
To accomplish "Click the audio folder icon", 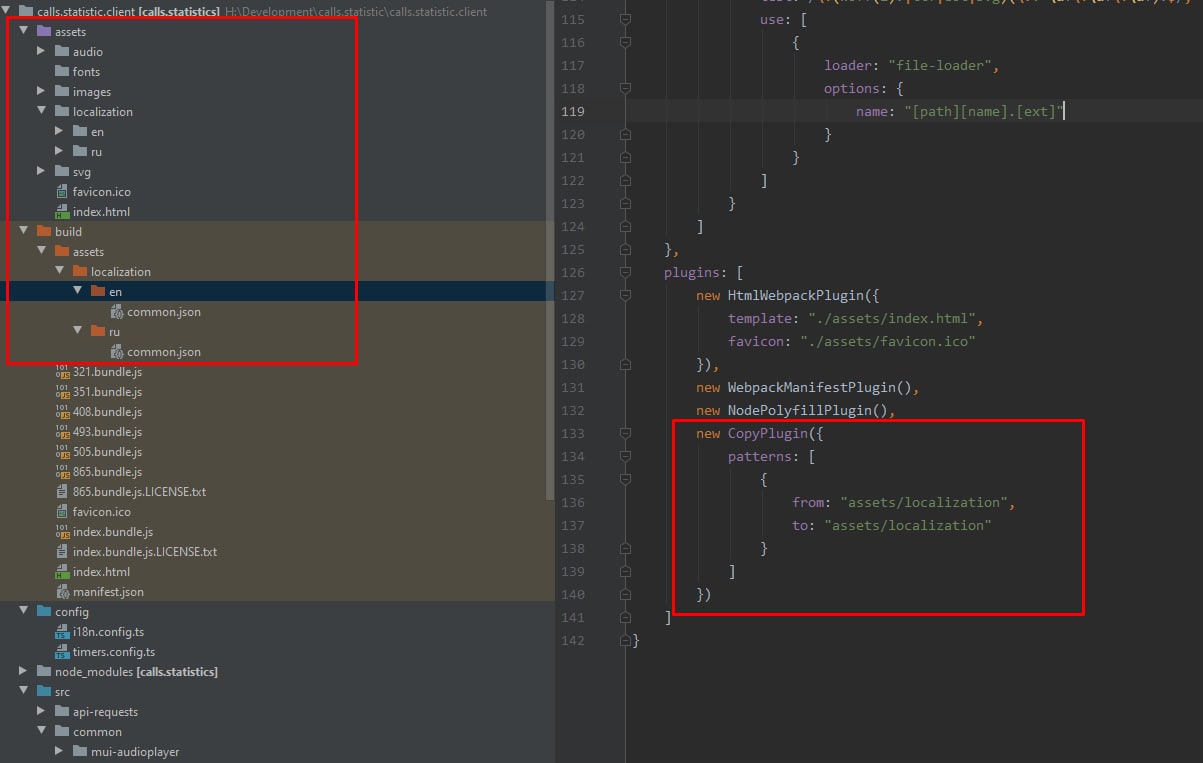I will [62, 51].
